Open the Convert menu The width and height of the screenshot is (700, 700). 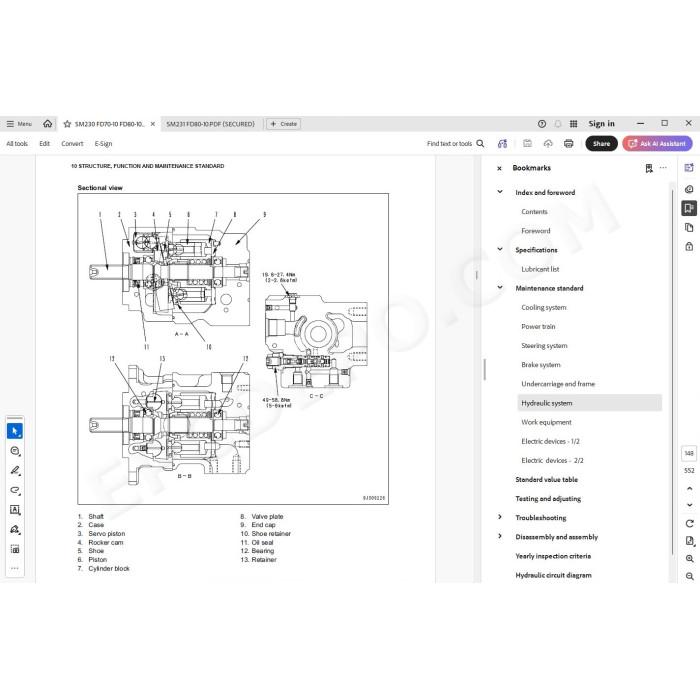[x=72, y=144]
